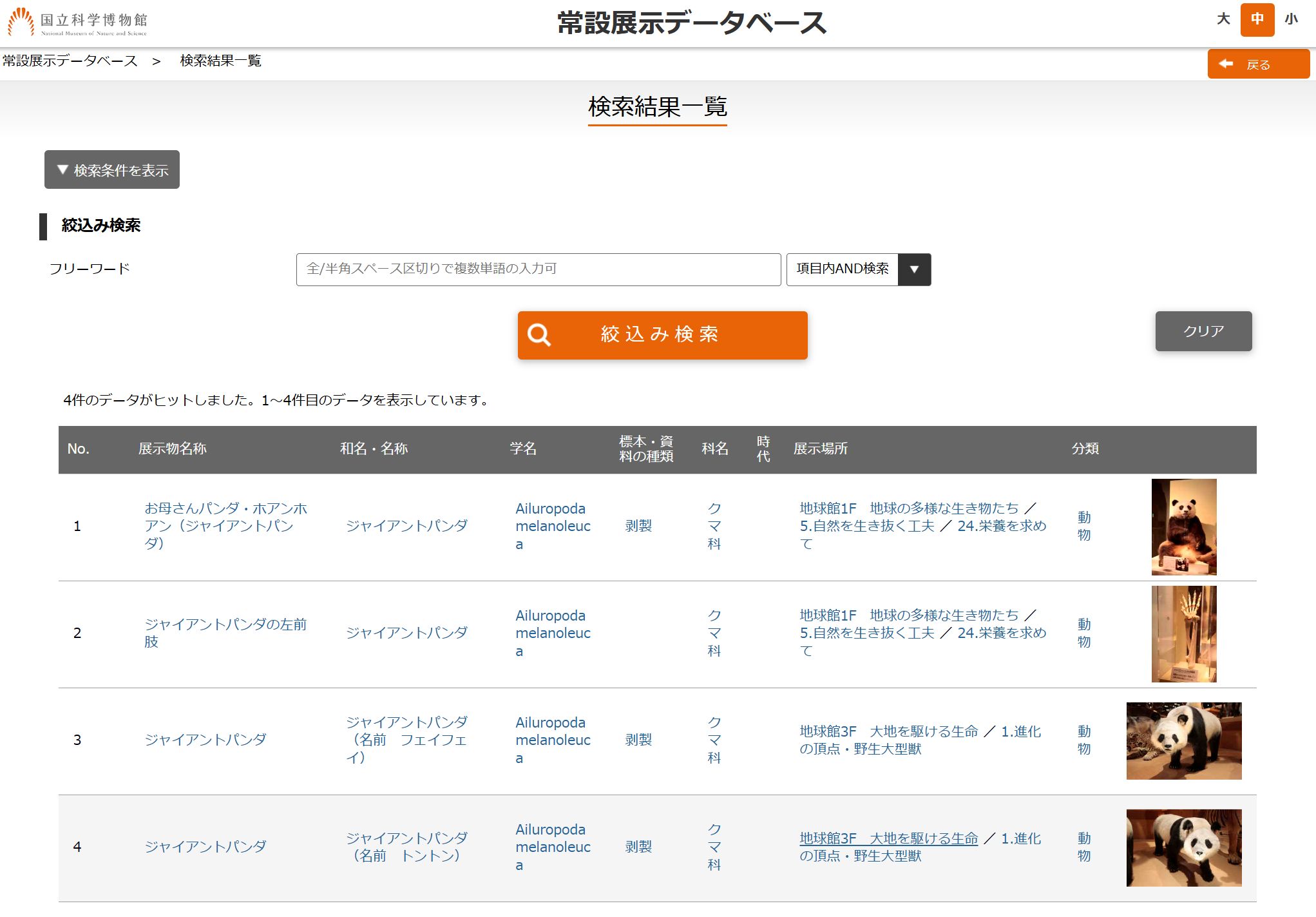Open the 常設展示データベース breadcrumb link

click(70, 61)
